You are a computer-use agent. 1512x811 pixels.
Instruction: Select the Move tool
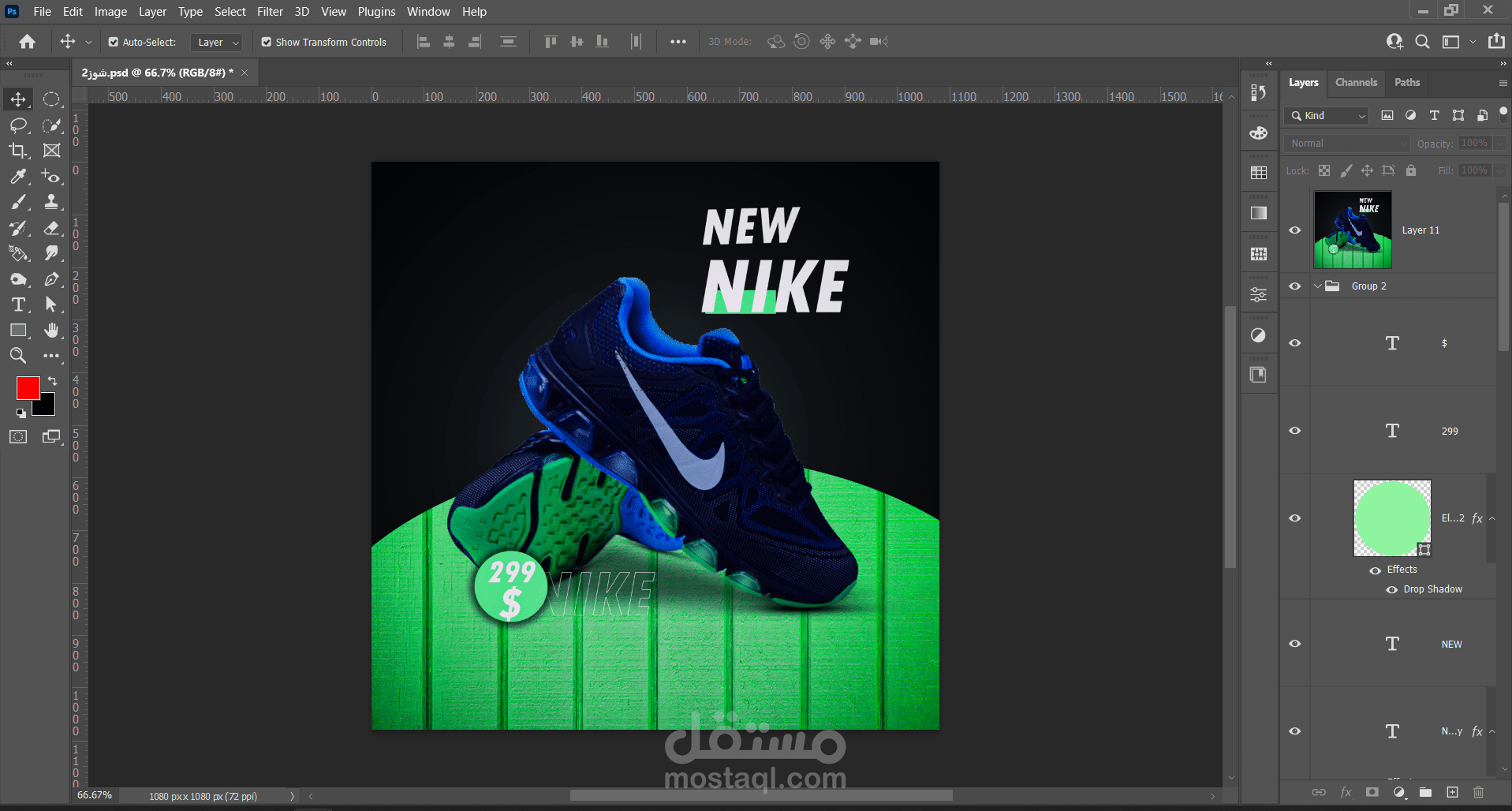(x=18, y=99)
